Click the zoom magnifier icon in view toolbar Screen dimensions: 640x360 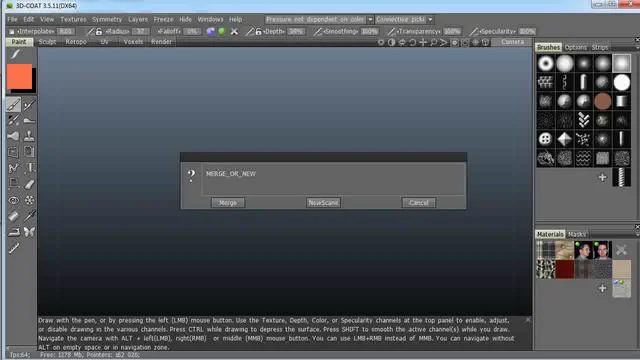(433, 42)
